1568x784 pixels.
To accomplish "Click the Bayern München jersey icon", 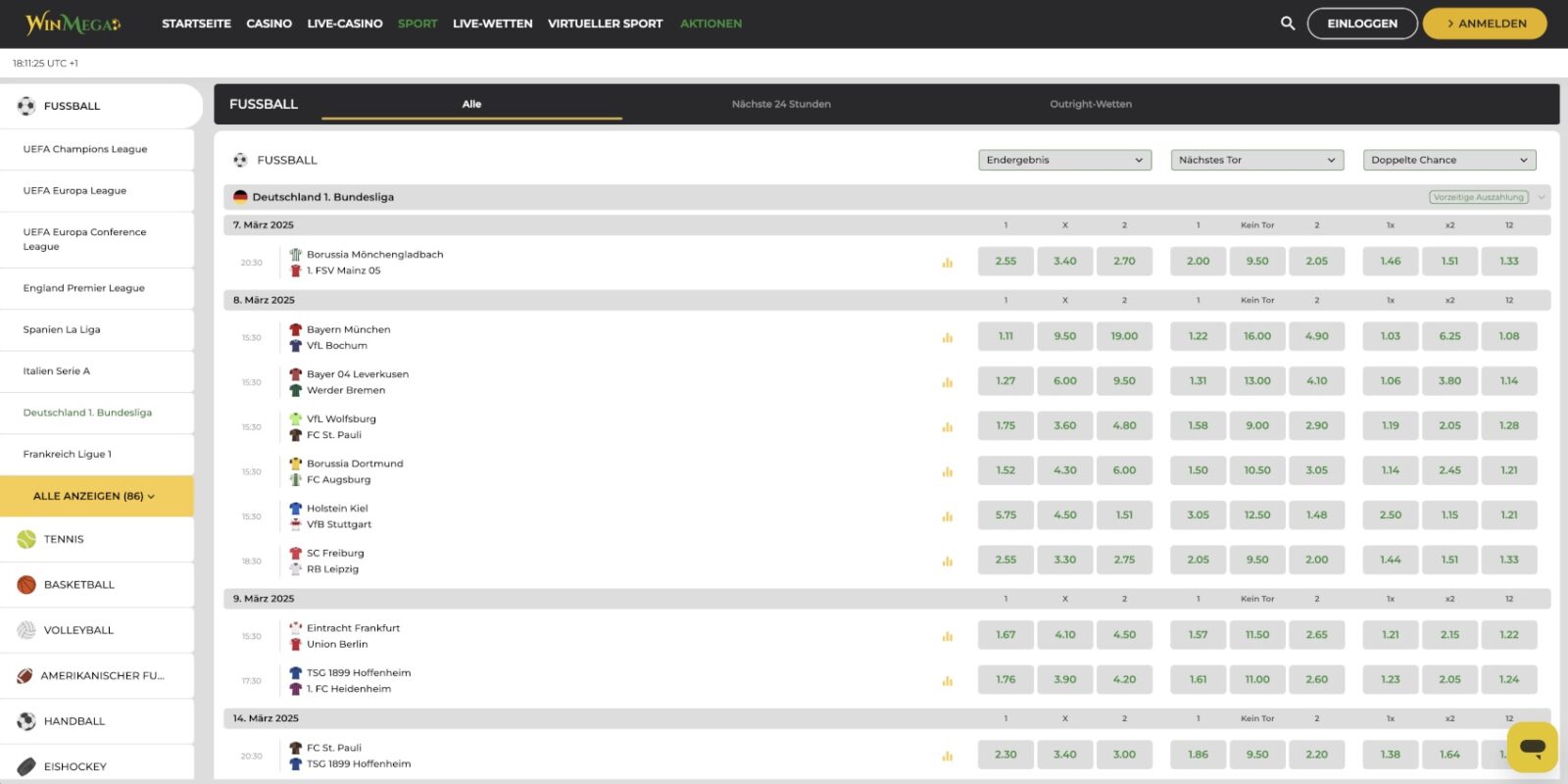I will coord(295,329).
